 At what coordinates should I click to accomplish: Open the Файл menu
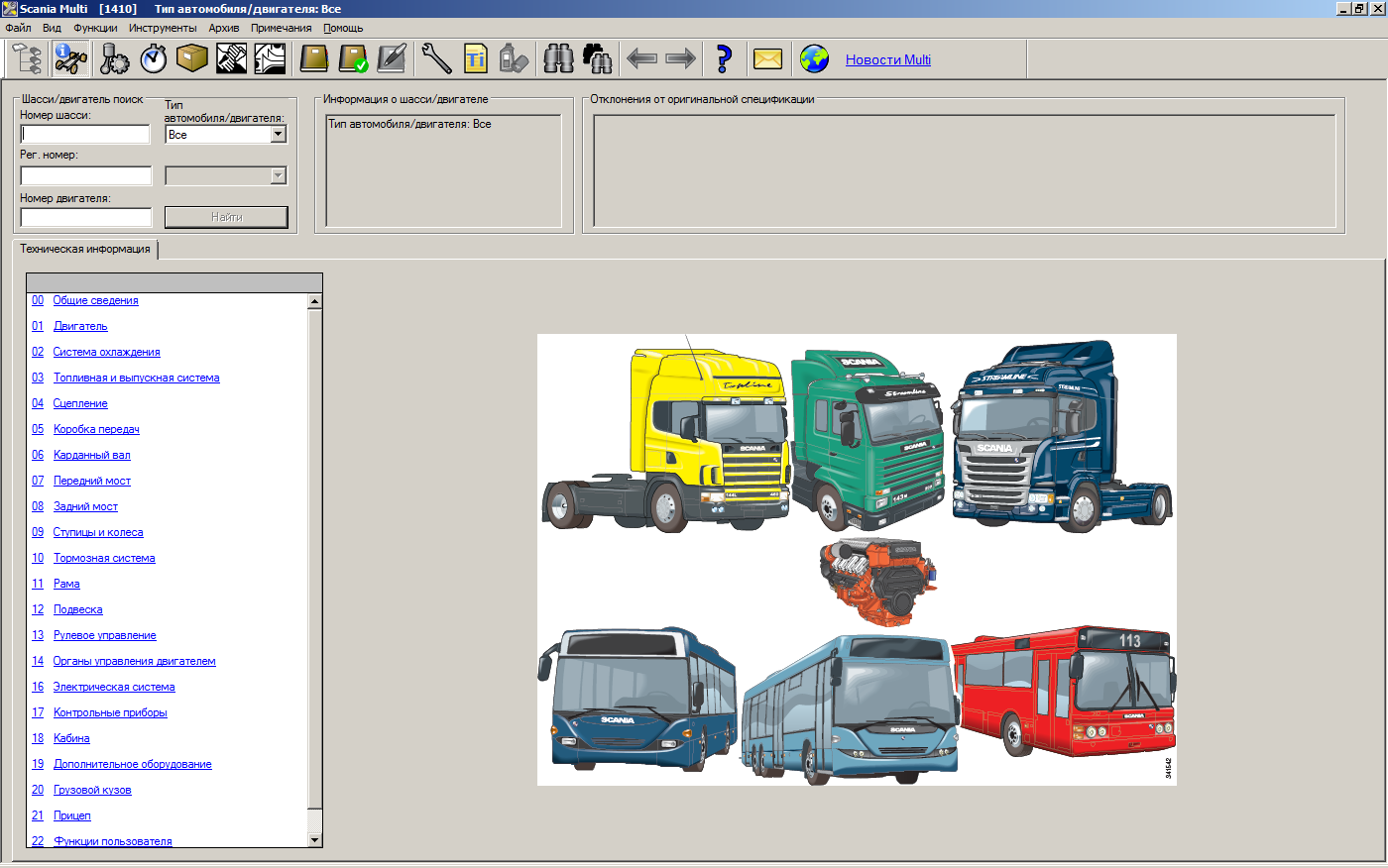(x=18, y=28)
